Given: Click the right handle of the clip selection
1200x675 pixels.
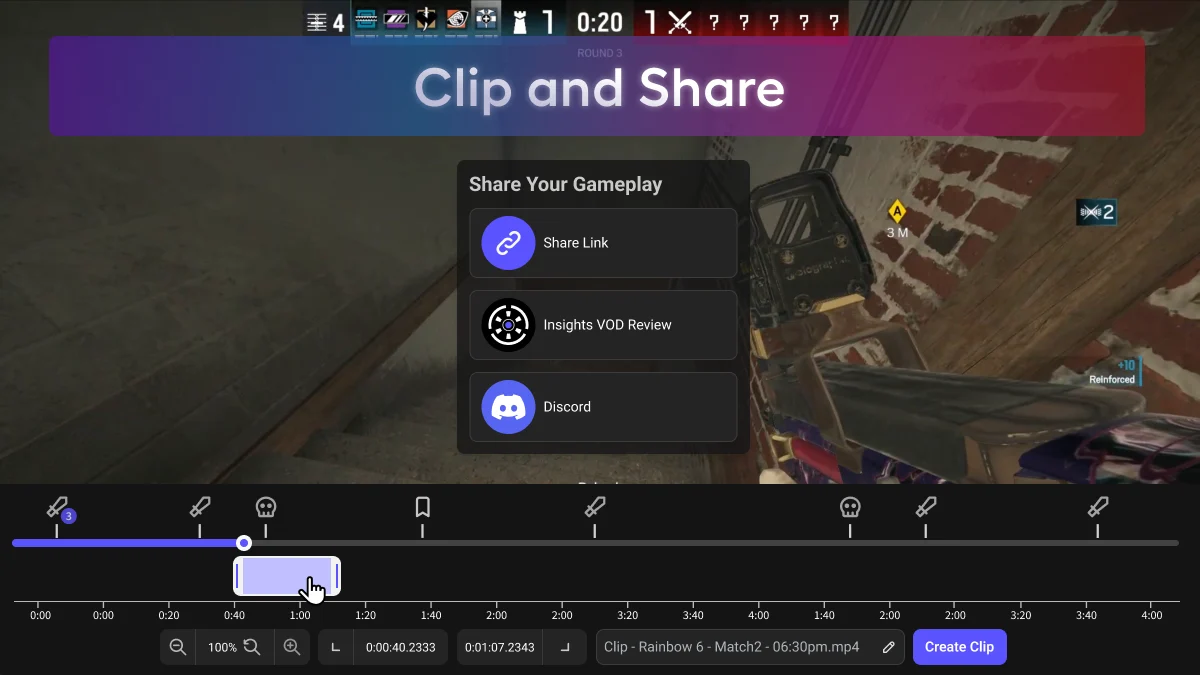Looking at the screenshot, I should [337, 576].
